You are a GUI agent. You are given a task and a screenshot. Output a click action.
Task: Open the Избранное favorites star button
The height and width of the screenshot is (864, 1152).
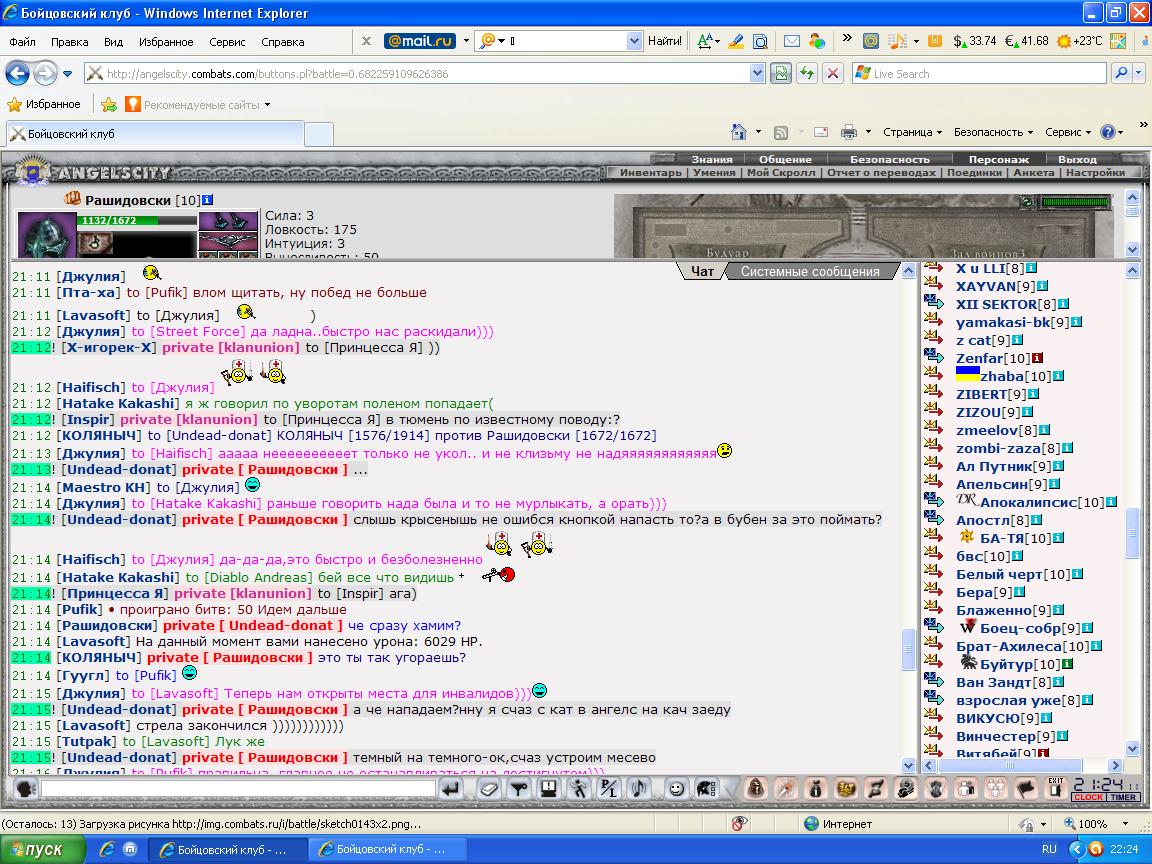click(x=44, y=104)
